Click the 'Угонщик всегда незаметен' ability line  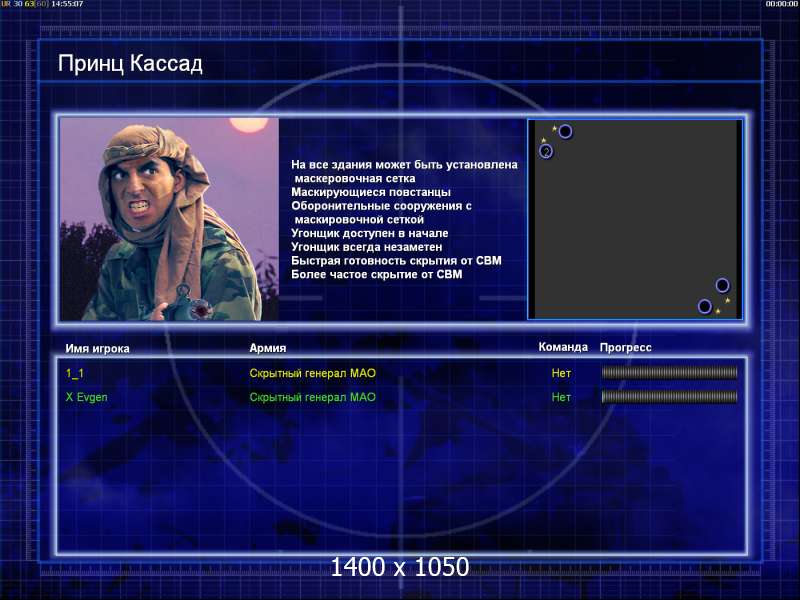(x=366, y=246)
